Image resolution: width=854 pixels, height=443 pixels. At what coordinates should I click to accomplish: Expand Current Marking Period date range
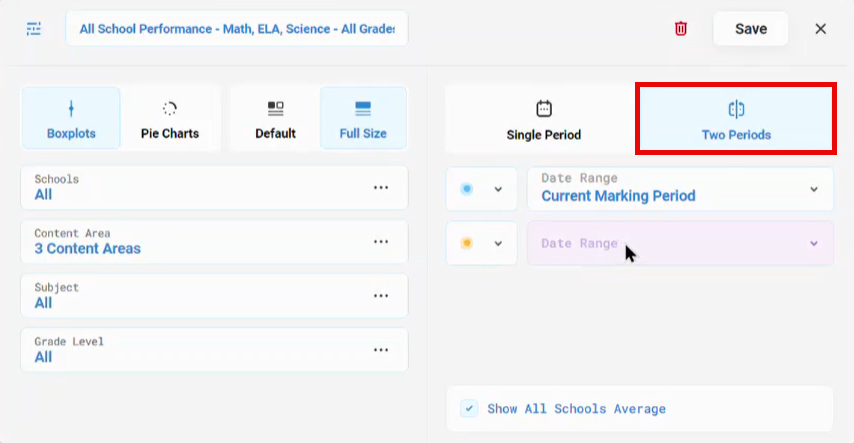680,189
